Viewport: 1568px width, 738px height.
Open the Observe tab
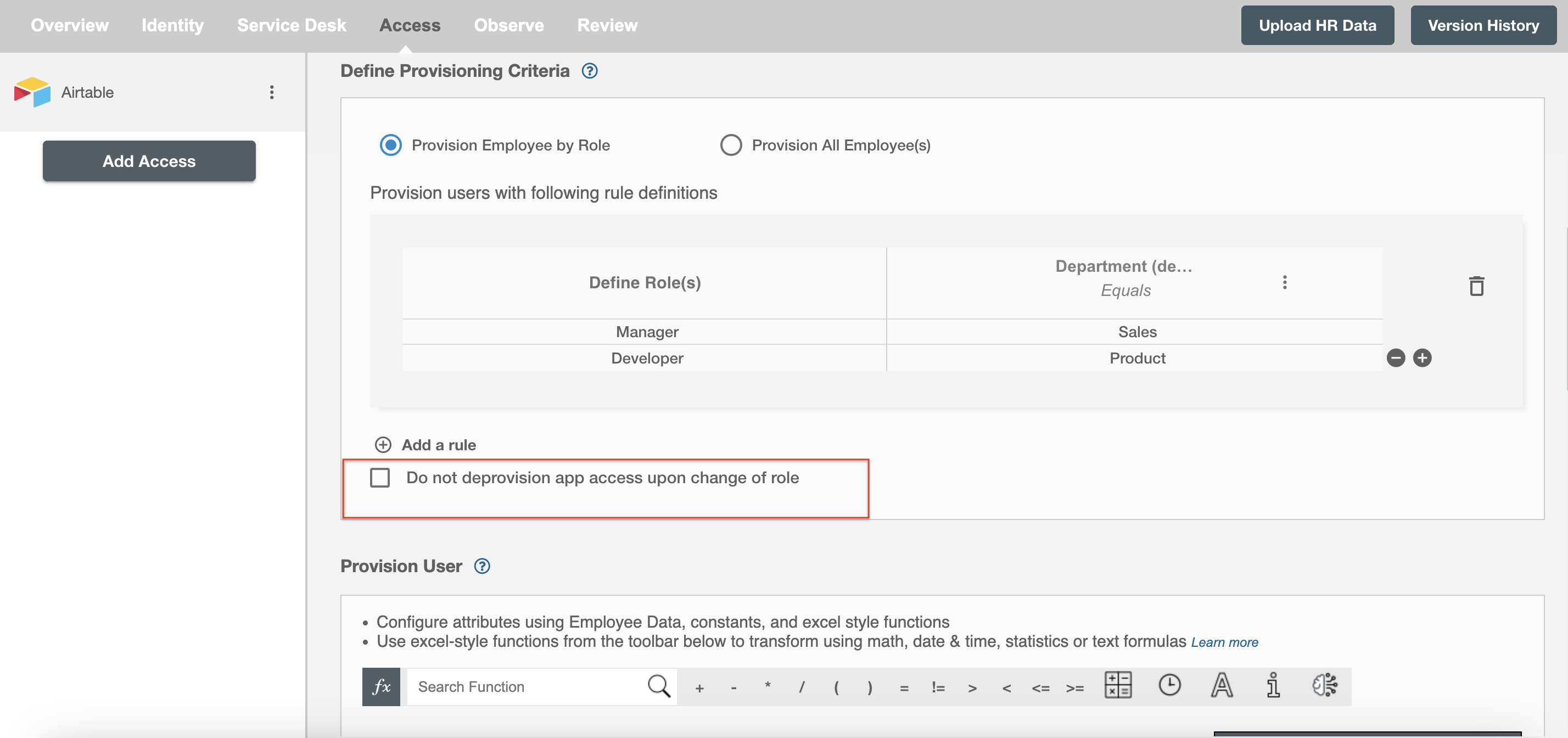tap(509, 25)
